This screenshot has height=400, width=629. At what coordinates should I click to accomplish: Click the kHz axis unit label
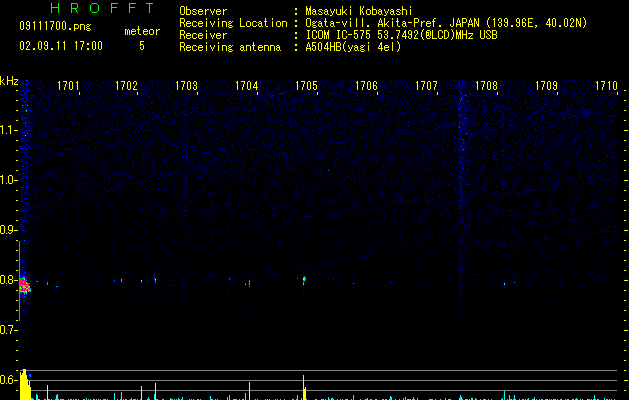pos(9,81)
